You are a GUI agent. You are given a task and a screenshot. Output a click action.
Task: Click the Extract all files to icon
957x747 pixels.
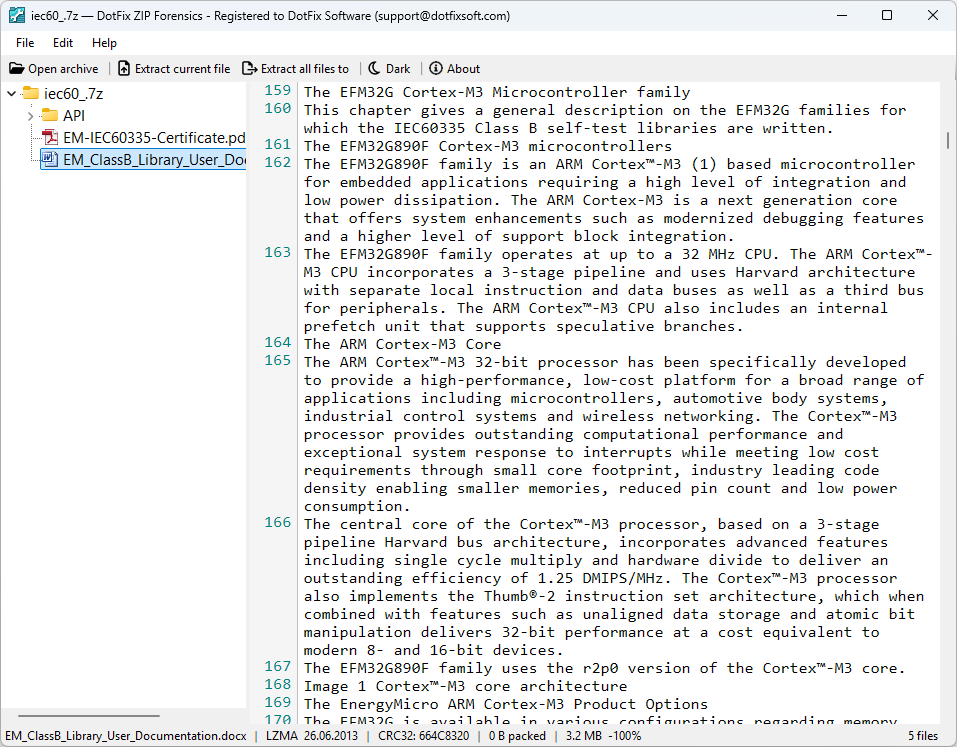[250, 68]
